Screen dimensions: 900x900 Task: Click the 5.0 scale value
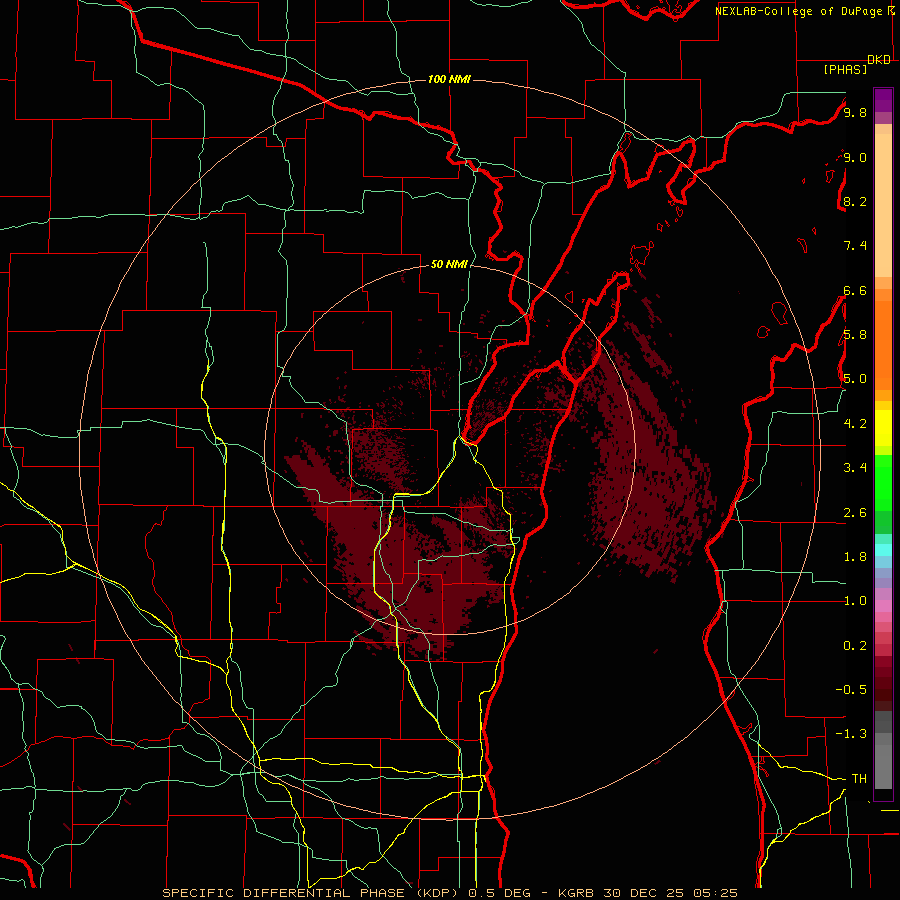[855, 379]
